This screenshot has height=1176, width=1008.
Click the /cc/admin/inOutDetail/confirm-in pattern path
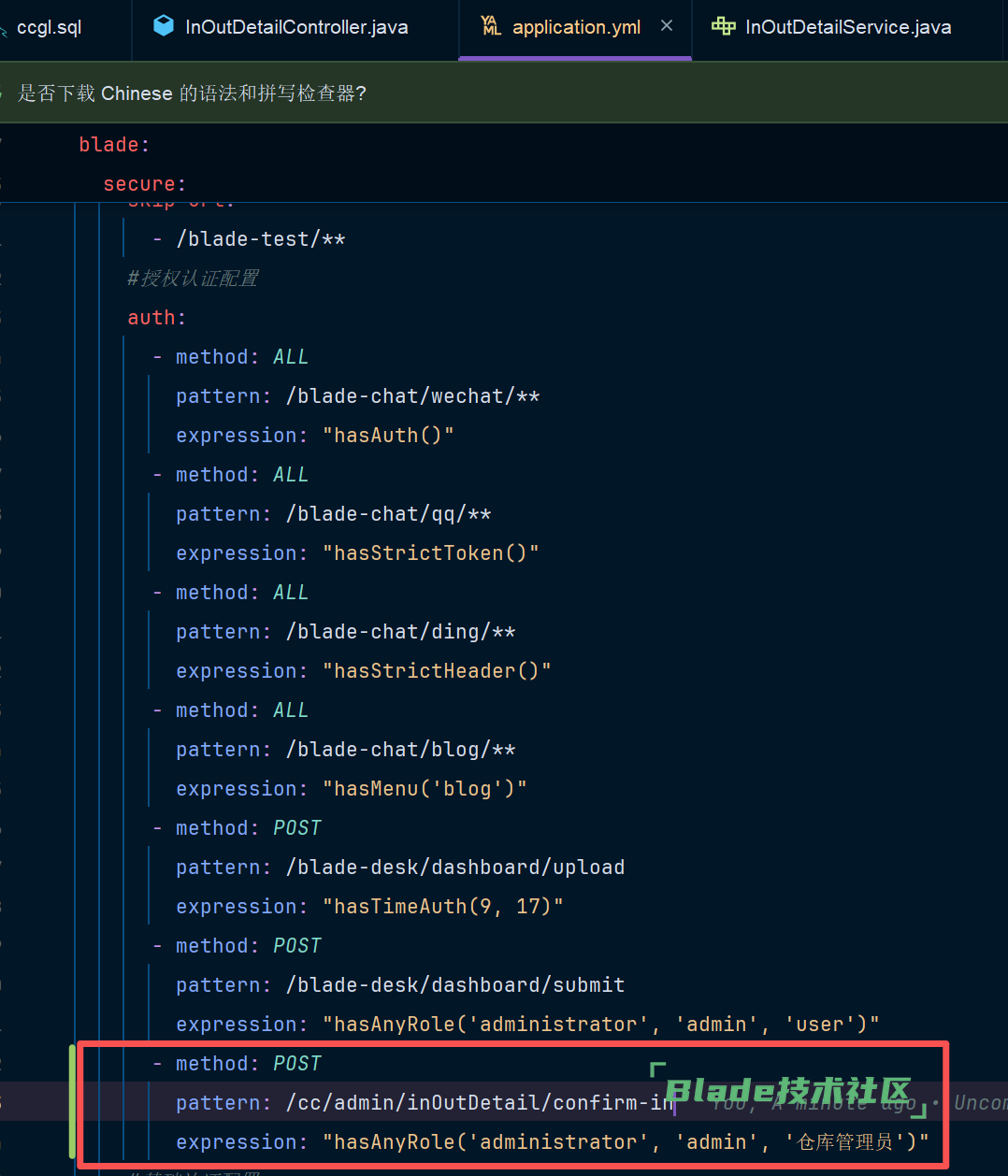pos(479,1103)
